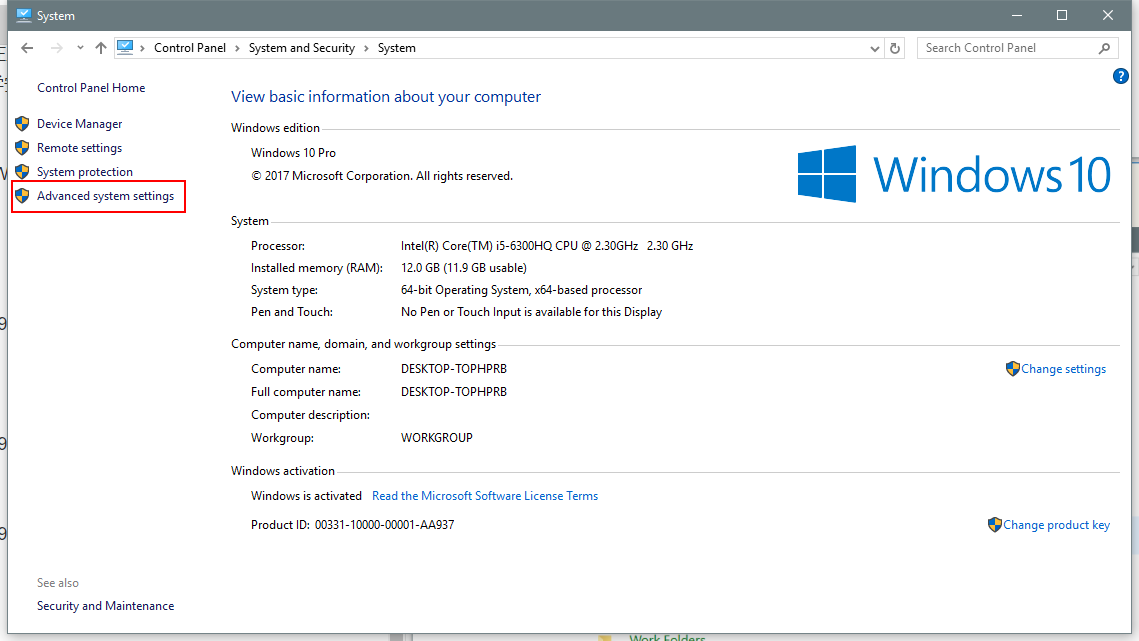Go to Control Panel Home
The height and width of the screenshot is (641, 1139).
click(91, 88)
